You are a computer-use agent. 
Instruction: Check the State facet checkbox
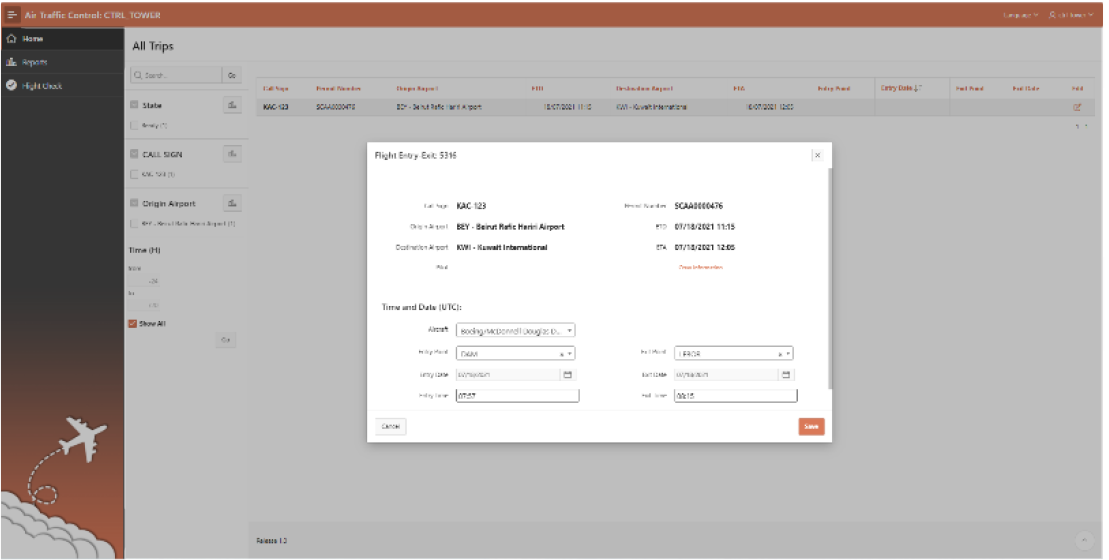[x=133, y=105]
